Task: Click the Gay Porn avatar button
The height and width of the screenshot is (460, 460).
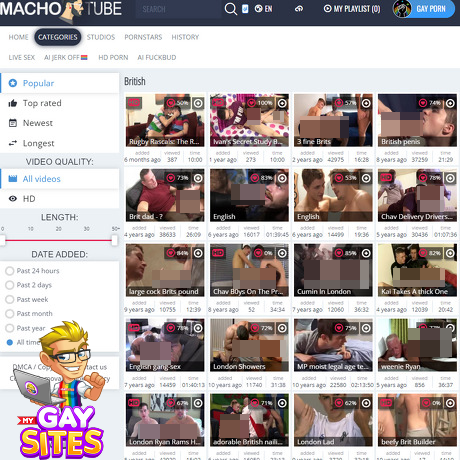Action: (x=423, y=9)
